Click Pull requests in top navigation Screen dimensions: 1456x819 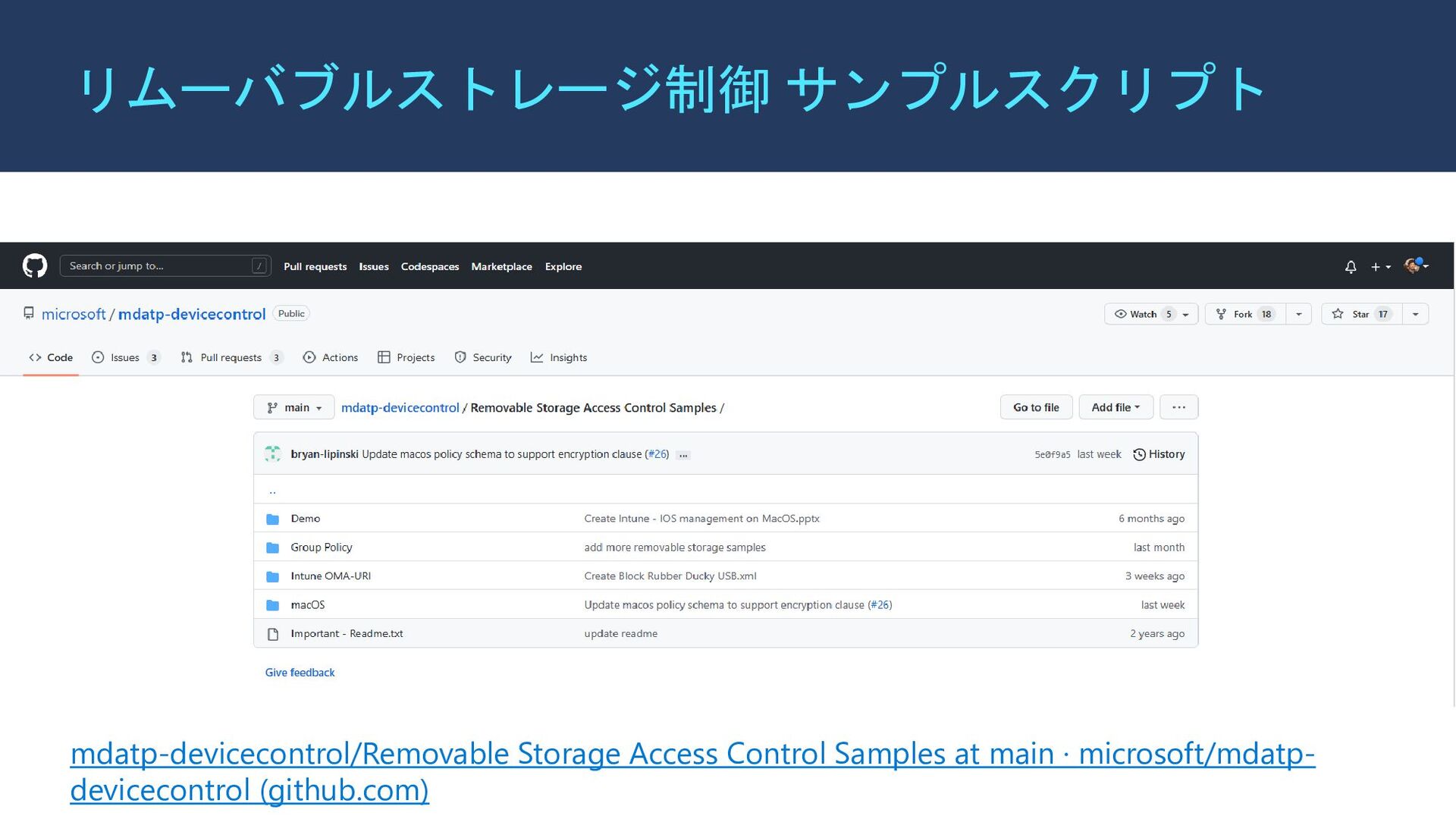(x=315, y=266)
